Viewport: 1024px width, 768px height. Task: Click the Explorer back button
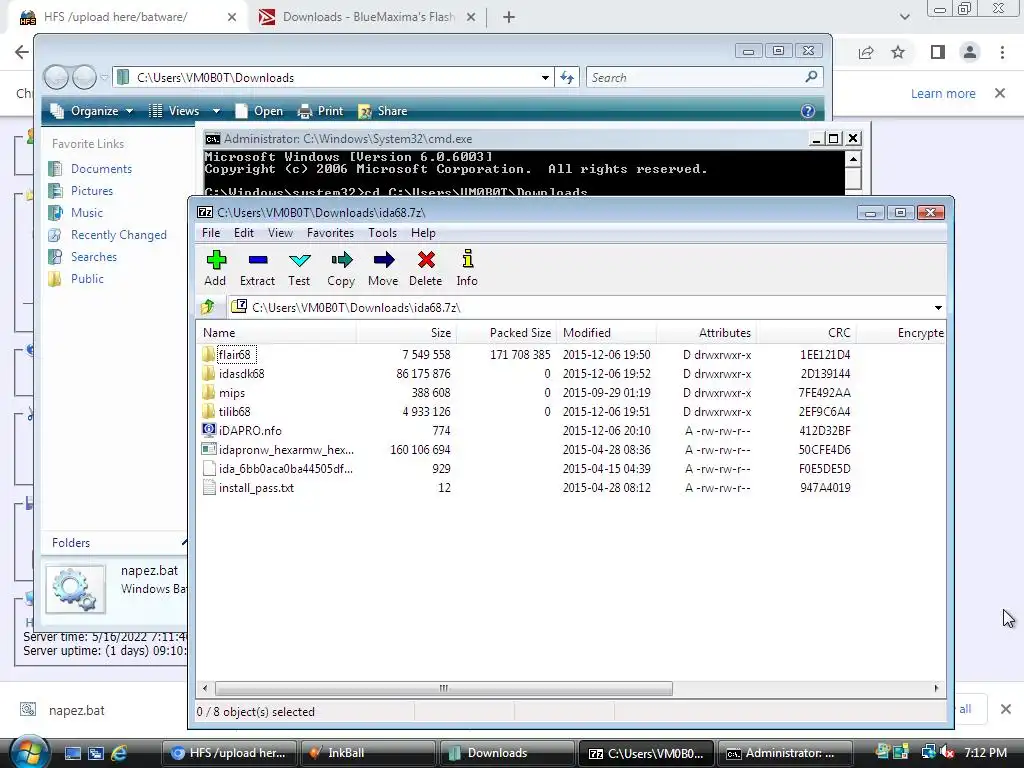click(x=56, y=78)
